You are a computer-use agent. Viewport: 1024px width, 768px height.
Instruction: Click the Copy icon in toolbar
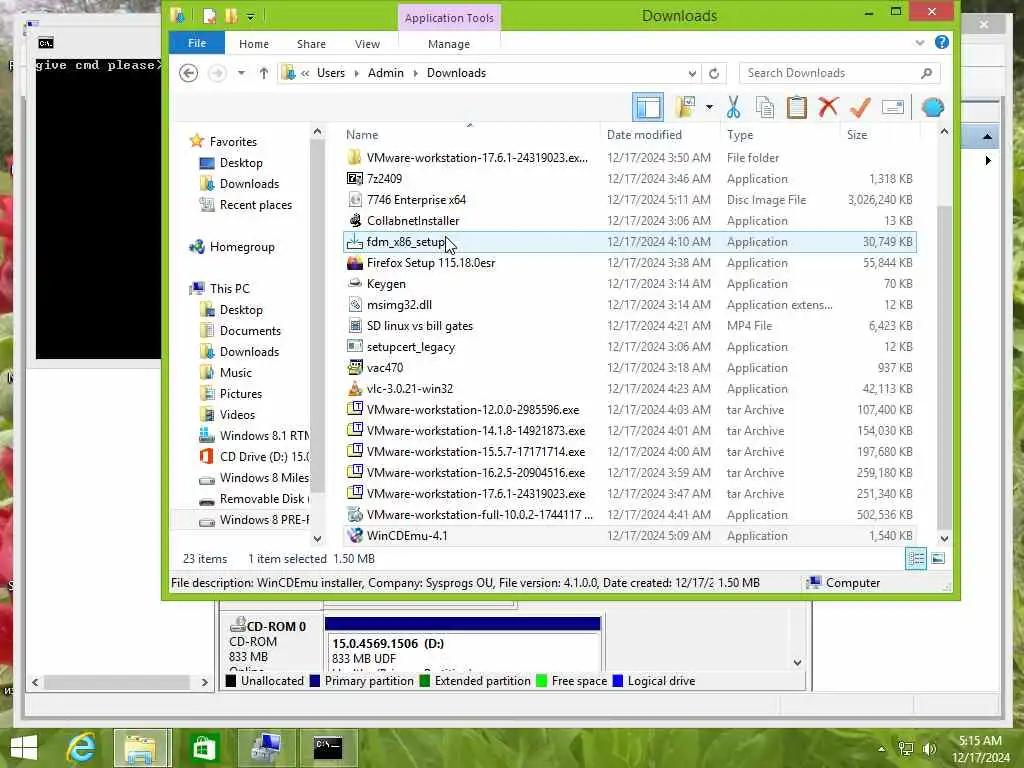765,107
